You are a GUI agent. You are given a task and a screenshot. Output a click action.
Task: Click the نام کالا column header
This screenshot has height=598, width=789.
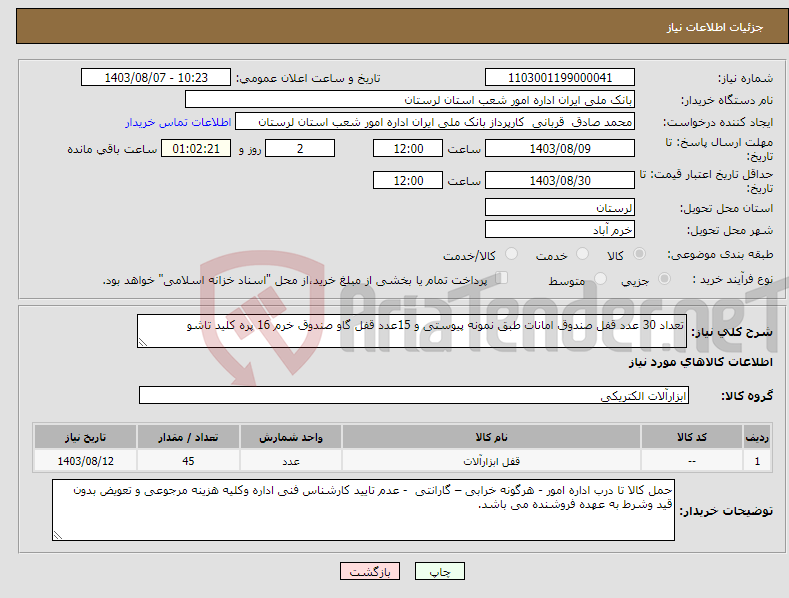click(491, 437)
